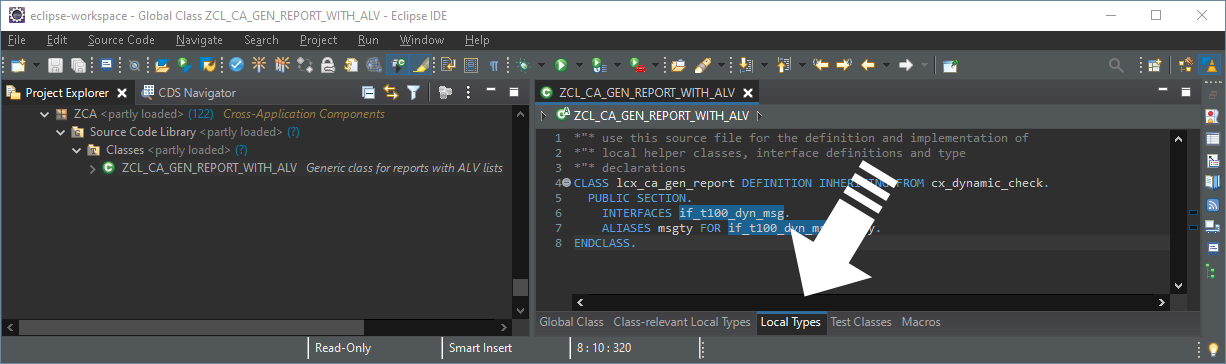This screenshot has width=1226, height=364.
Task: Collapse the Source Code Library node
Action: pyautogui.click(x=60, y=132)
